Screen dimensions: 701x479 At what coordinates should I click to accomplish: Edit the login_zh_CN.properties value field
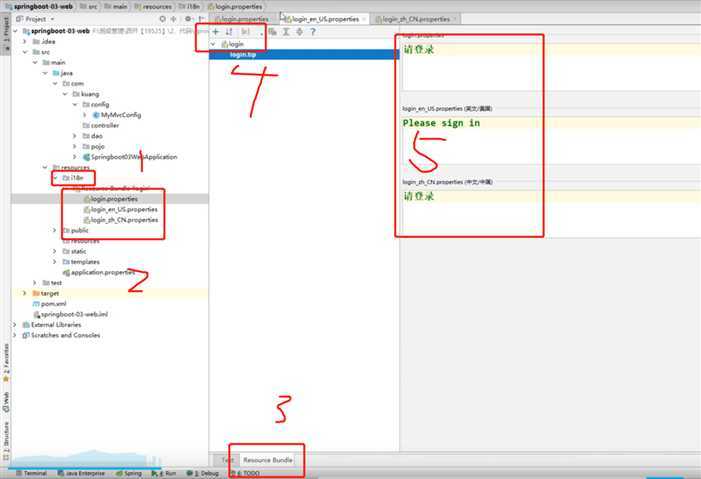pos(552,212)
